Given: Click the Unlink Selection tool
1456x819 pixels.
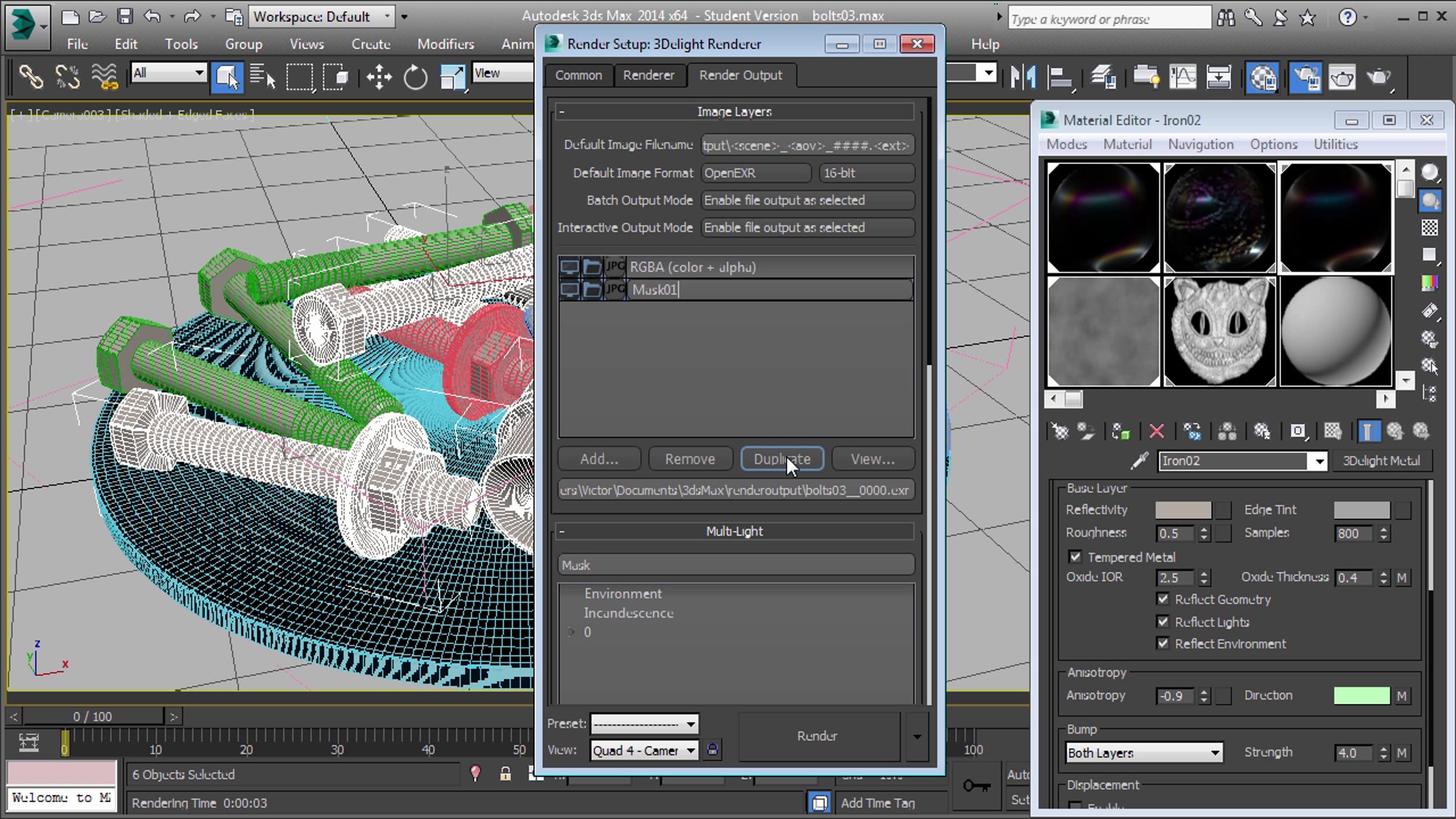Looking at the screenshot, I should tap(67, 77).
